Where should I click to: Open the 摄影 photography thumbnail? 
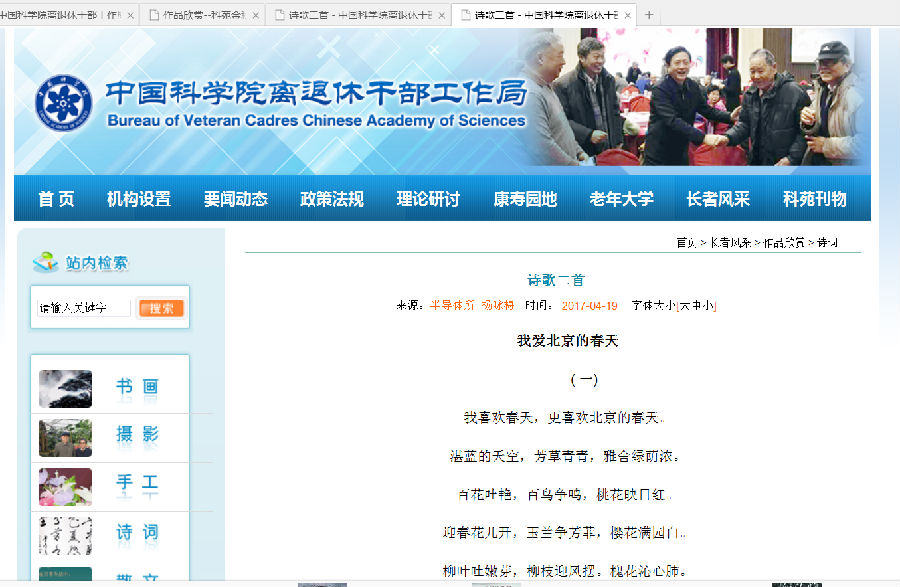click(x=65, y=438)
